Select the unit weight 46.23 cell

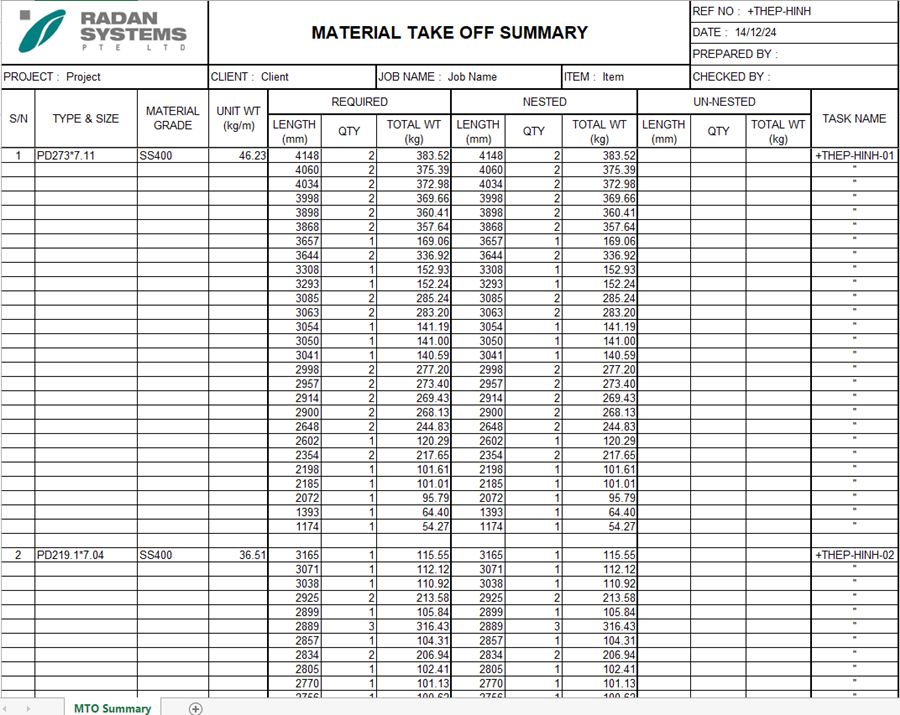pyautogui.click(x=238, y=156)
